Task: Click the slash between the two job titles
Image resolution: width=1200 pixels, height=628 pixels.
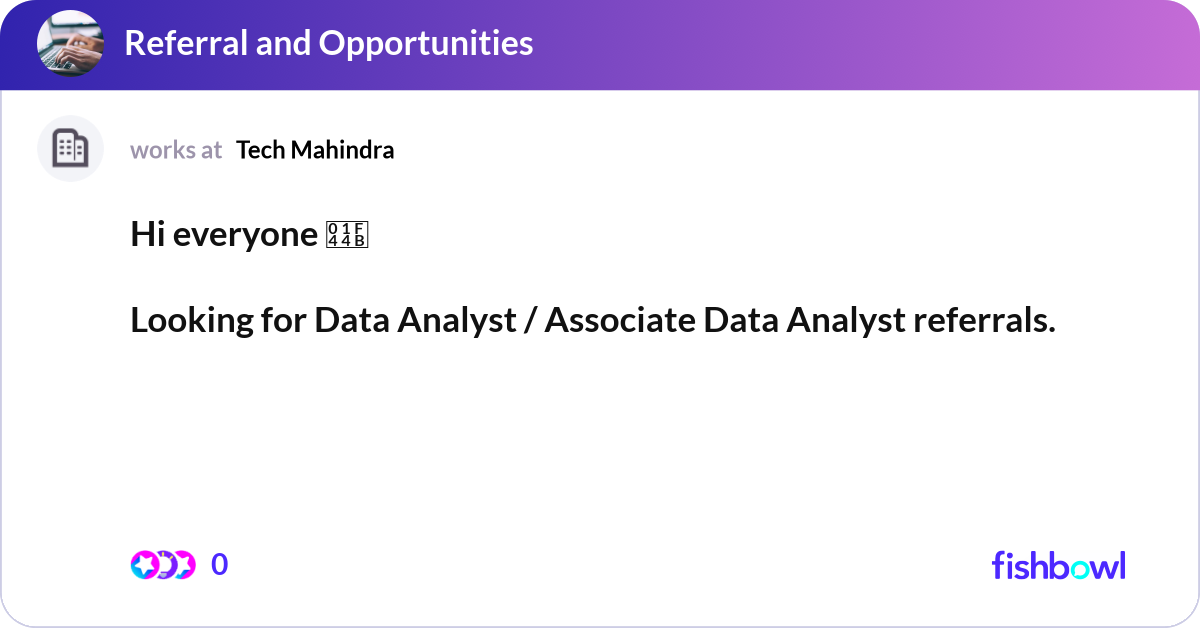Action: tap(529, 321)
